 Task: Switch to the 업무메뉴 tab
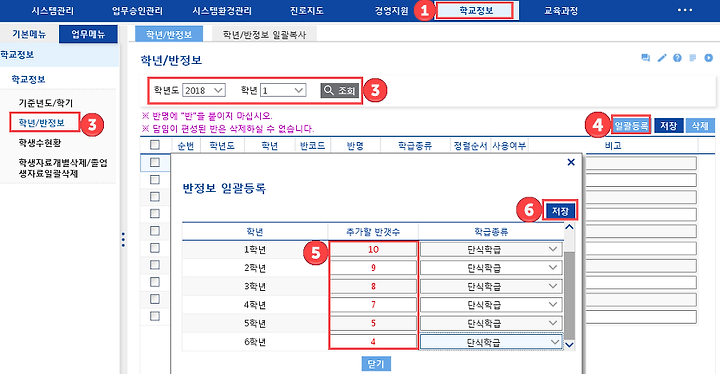tap(88, 34)
